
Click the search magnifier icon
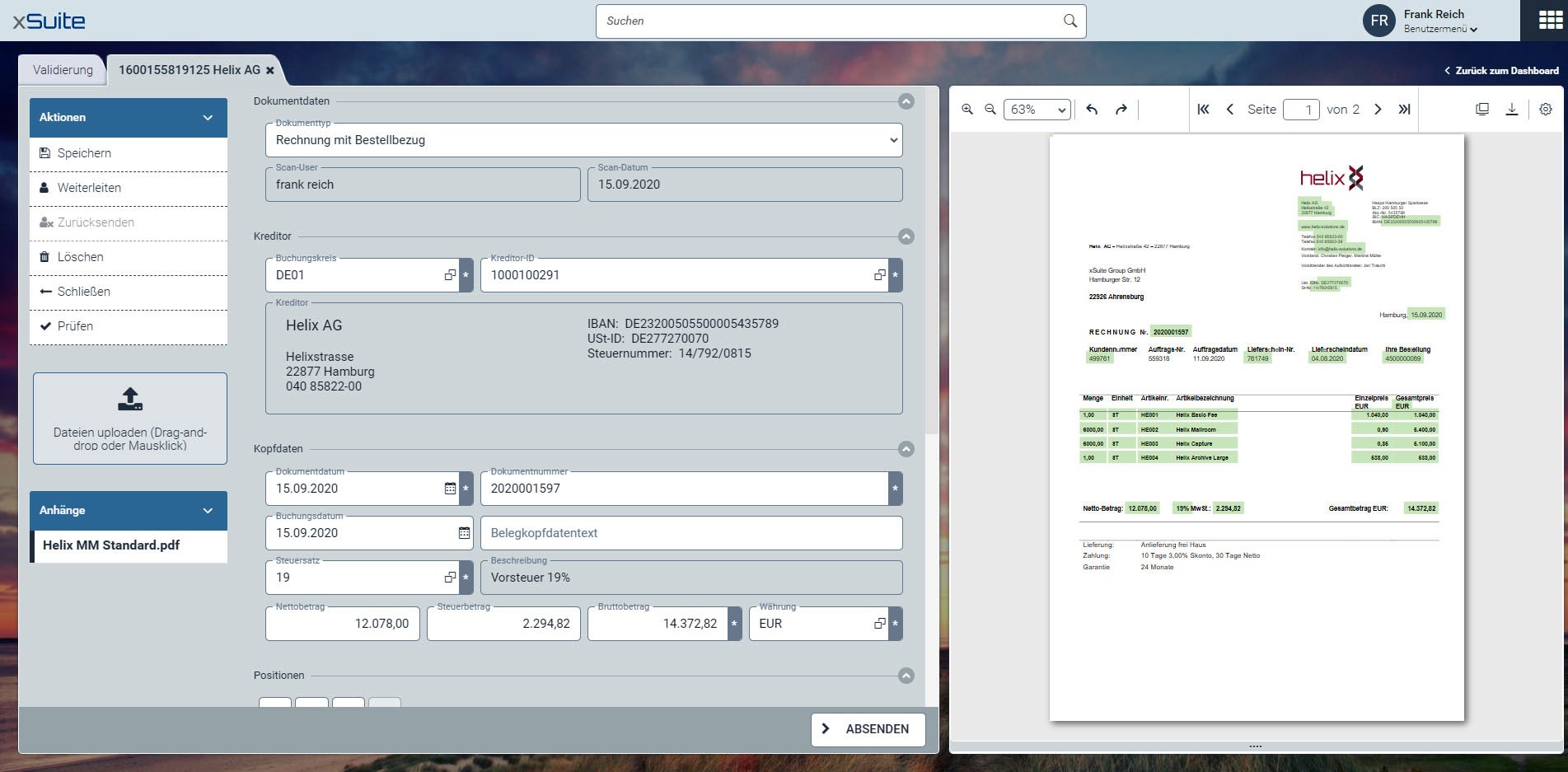tap(1070, 21)
